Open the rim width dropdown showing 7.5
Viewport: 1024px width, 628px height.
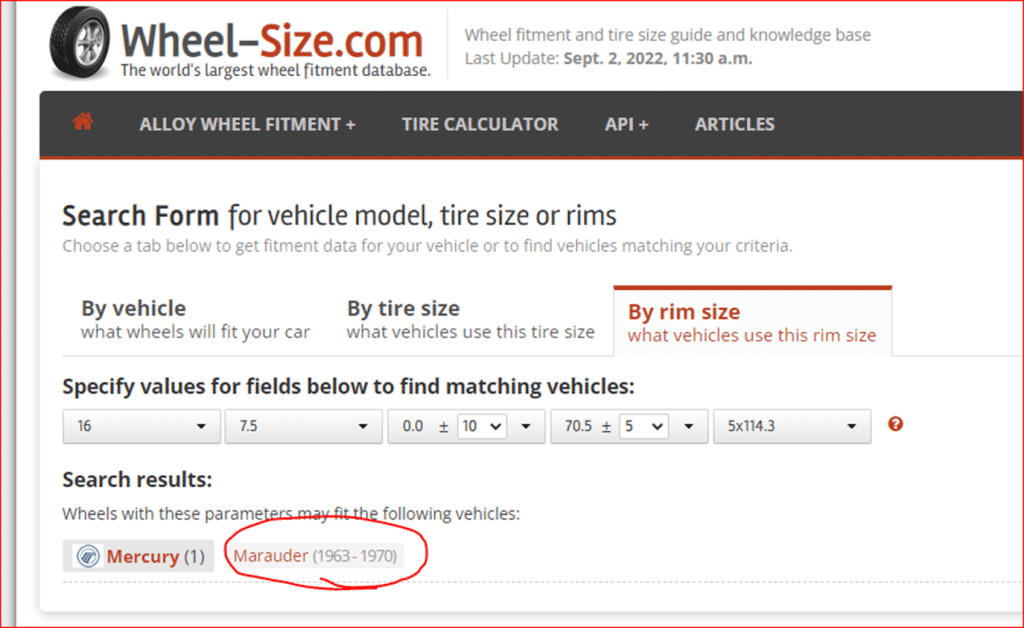pos(303,425)
